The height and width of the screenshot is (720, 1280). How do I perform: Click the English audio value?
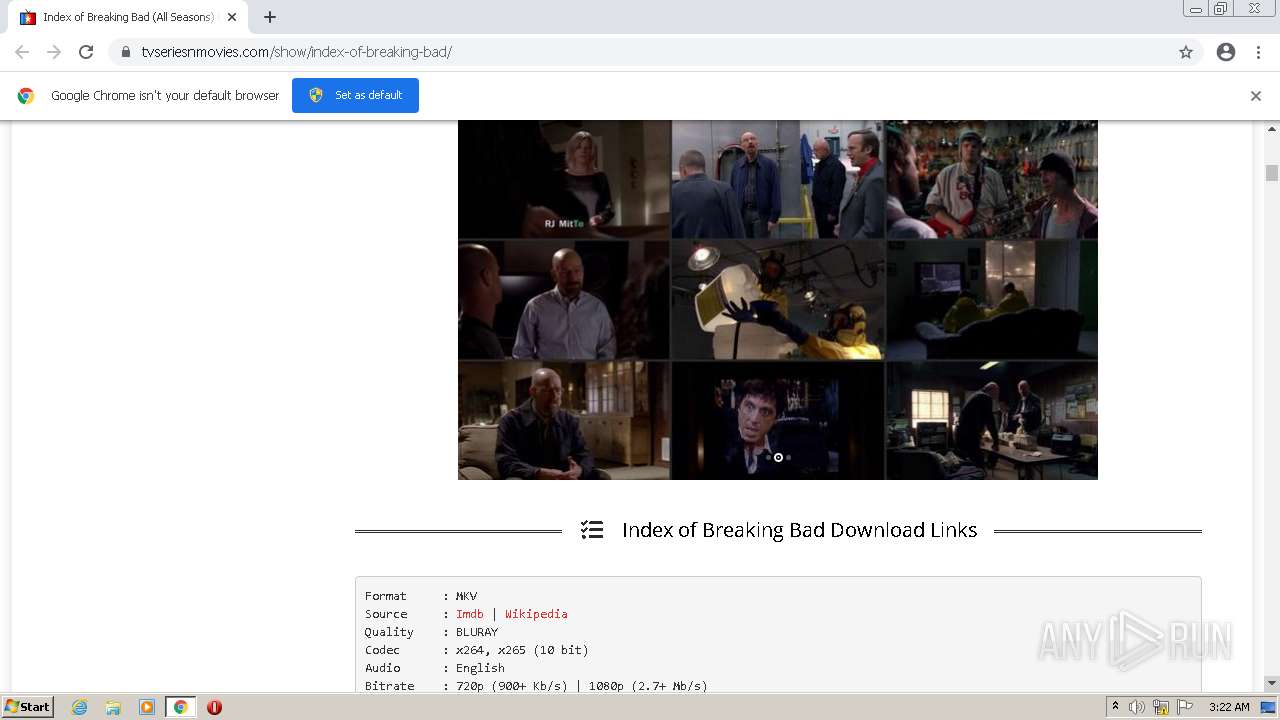tap(480, 668)
